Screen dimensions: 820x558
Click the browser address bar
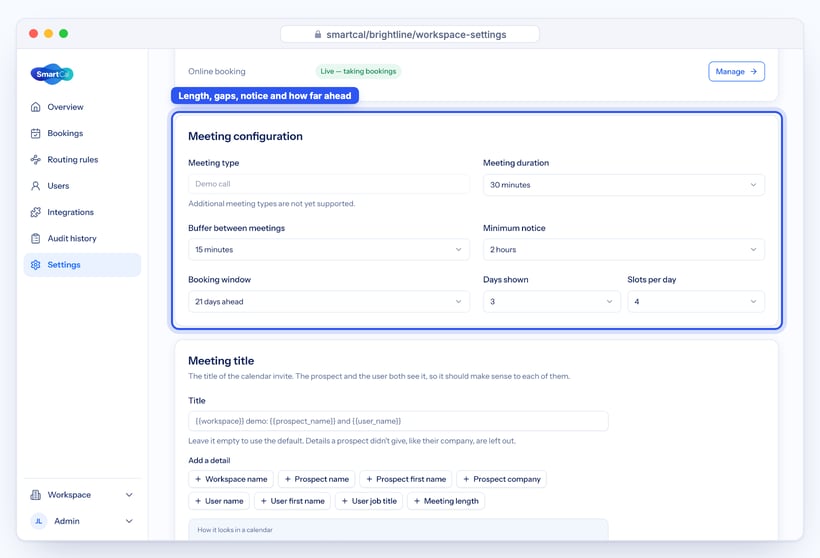point(410,35)
